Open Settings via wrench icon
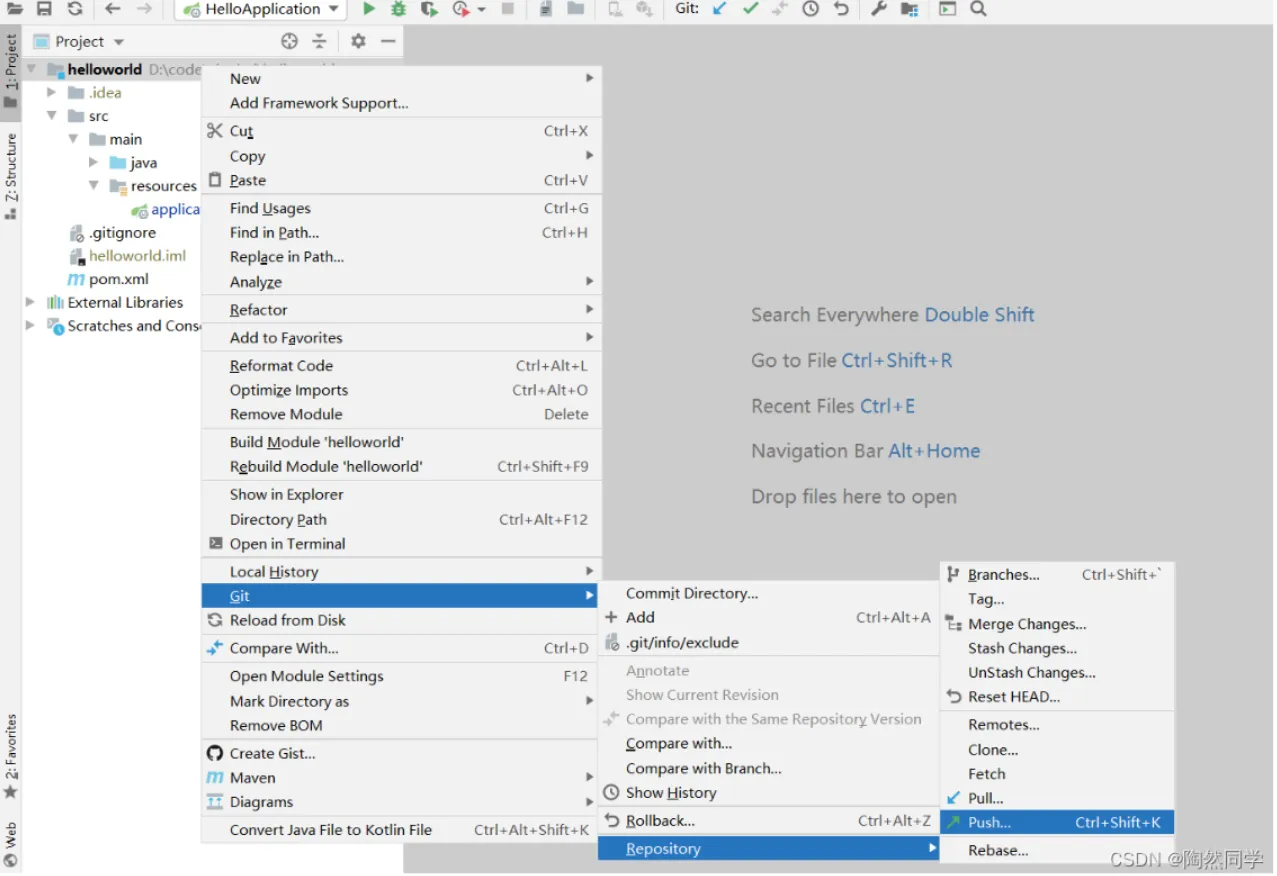Viewport: 1277px width, 876px height. [879, 9]
